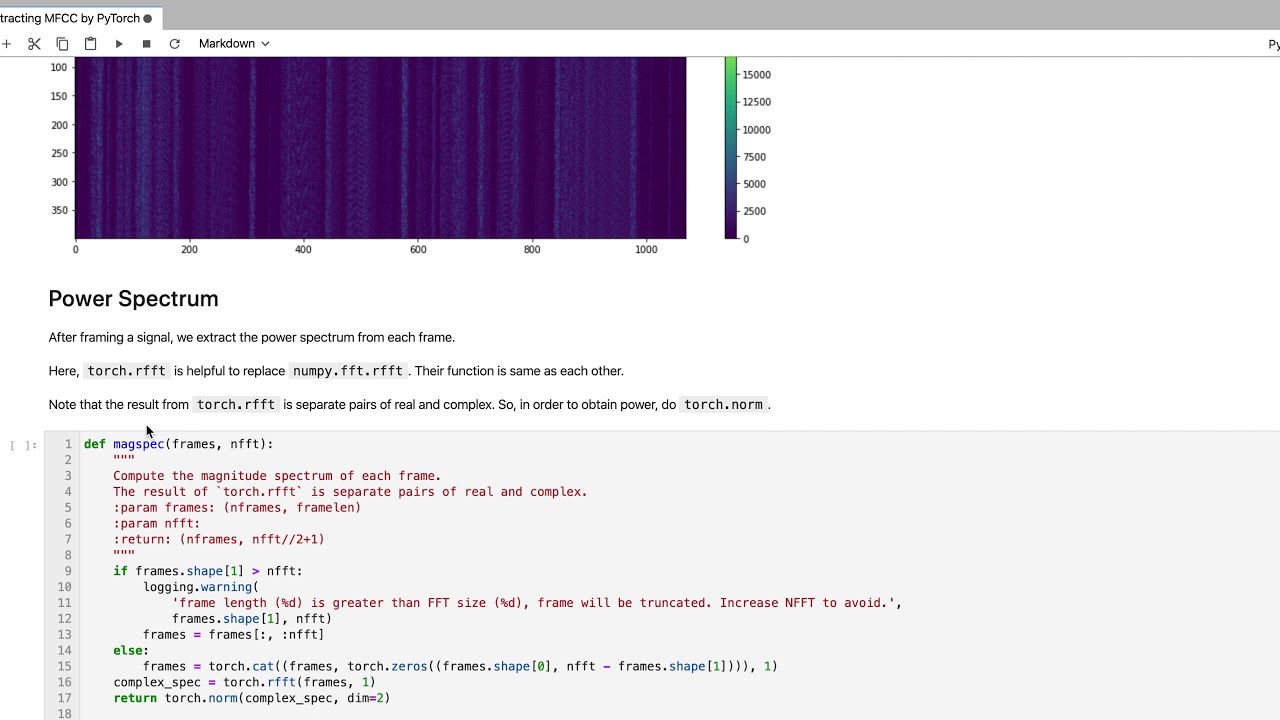
Task: Insert a new cell with the plus icon
Action: click(6, 44)
